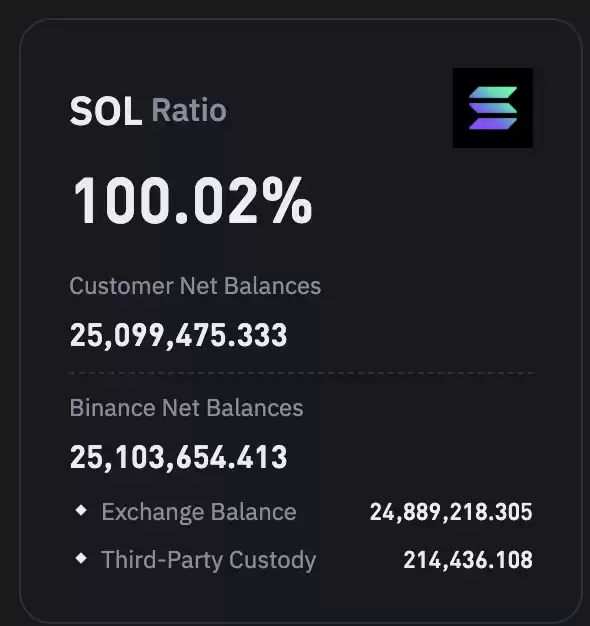Click the diamond bullet beside Exchange Balance
Viewport: 590px width, 626px height.
click(81, 510)
